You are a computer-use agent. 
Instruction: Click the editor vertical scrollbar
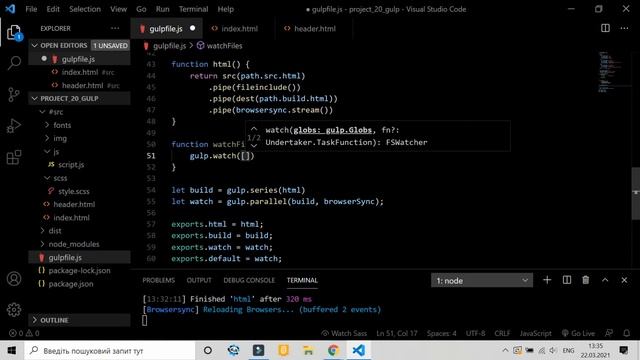point(636,193)
